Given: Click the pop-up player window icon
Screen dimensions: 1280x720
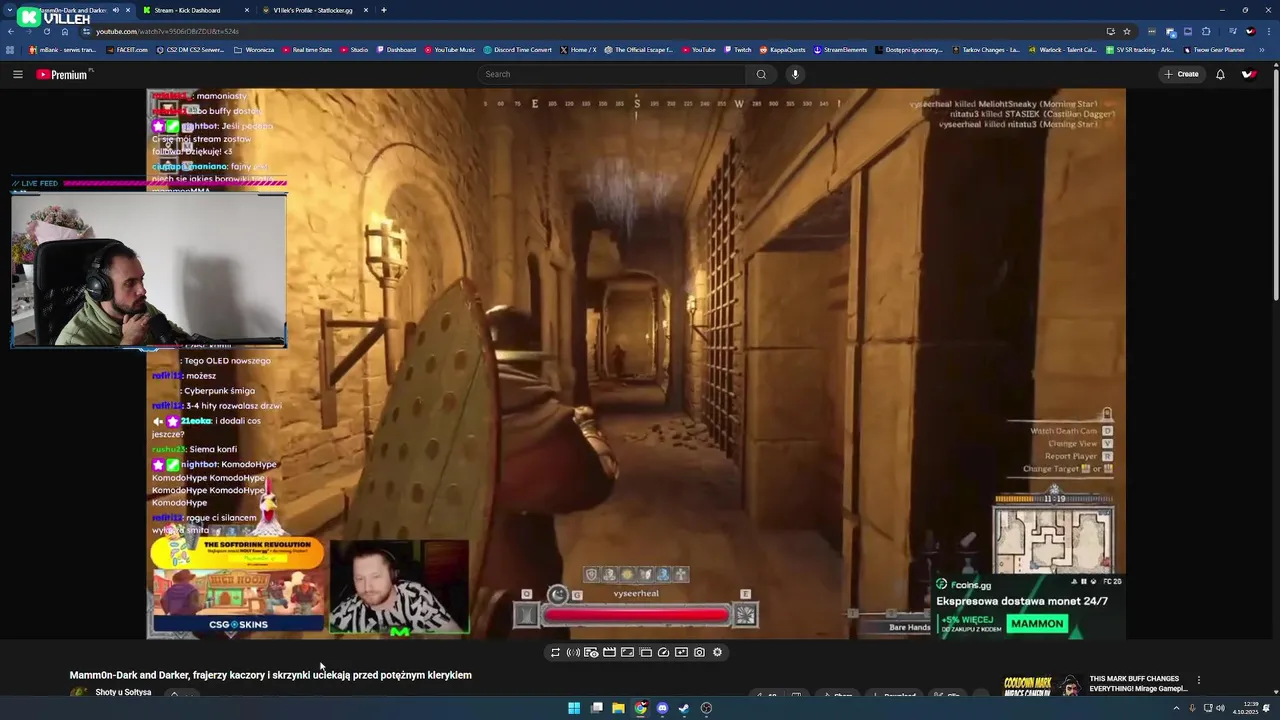Looking at the screenshot, I should [x=645, y=652].
